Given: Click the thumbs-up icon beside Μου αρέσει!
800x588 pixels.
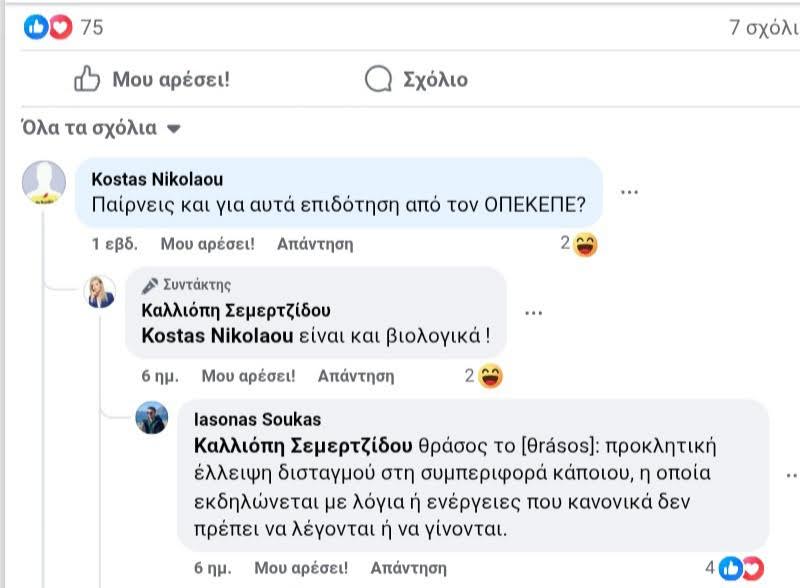Looking at the screenshot, I should click(88, 79).
